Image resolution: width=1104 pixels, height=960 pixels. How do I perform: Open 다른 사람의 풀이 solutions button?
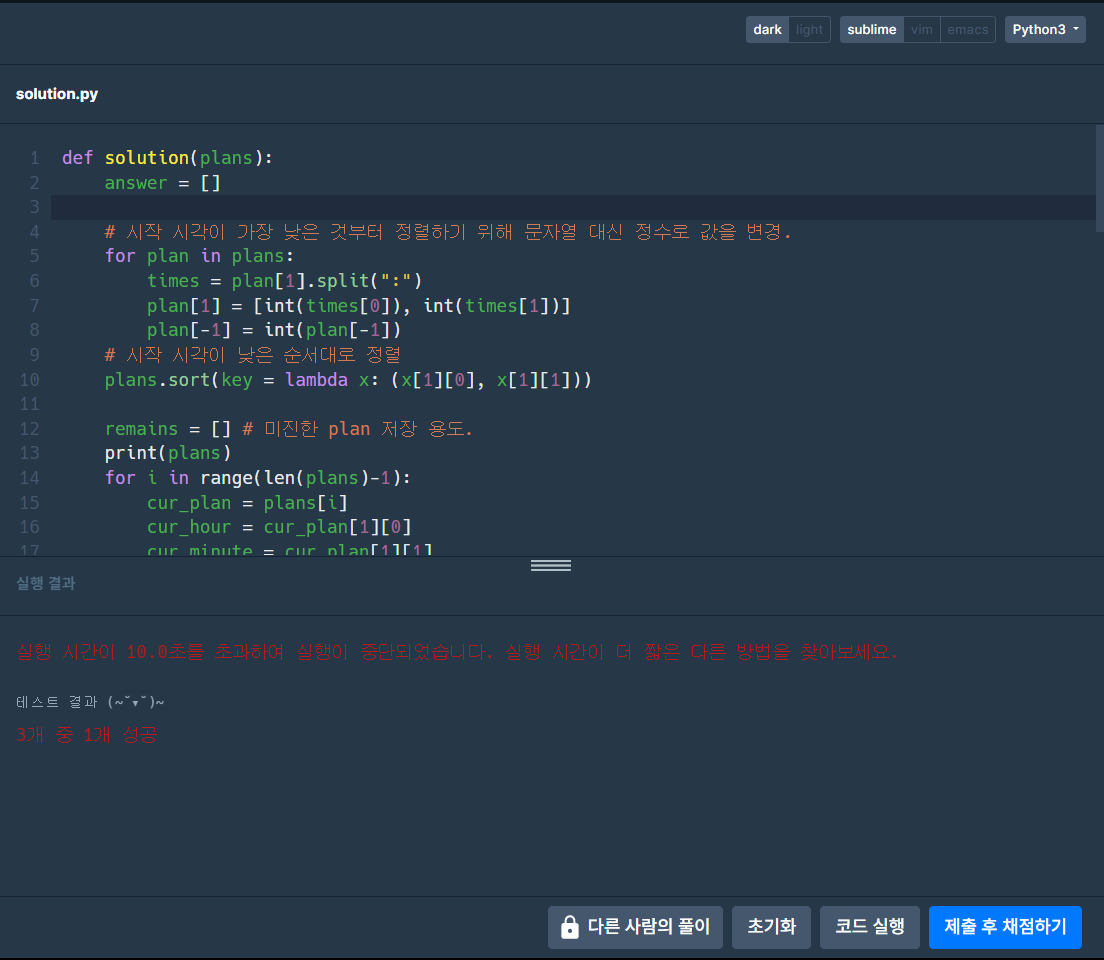635,927
